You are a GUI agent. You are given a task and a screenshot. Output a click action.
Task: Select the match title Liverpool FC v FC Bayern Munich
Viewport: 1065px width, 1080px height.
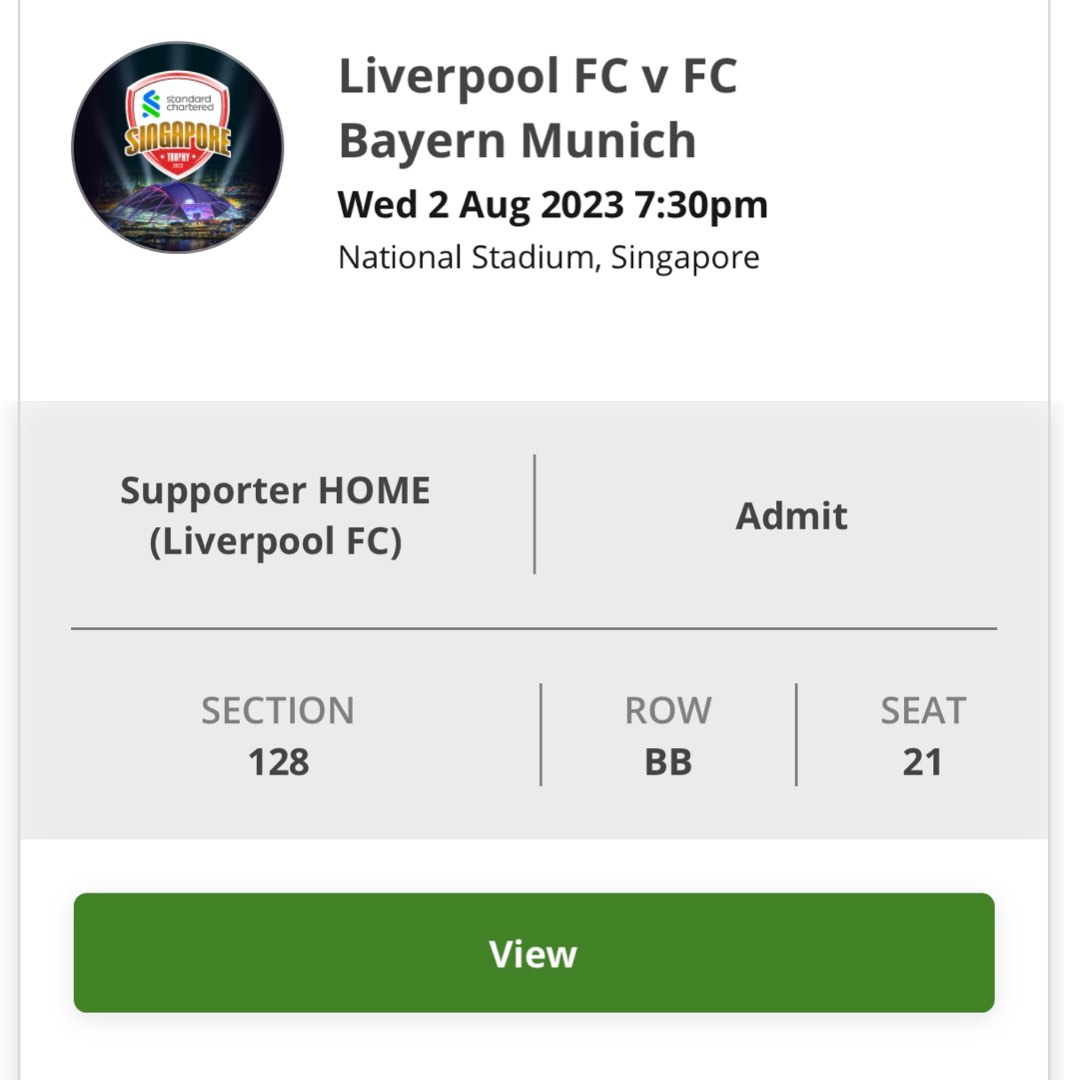540,108
